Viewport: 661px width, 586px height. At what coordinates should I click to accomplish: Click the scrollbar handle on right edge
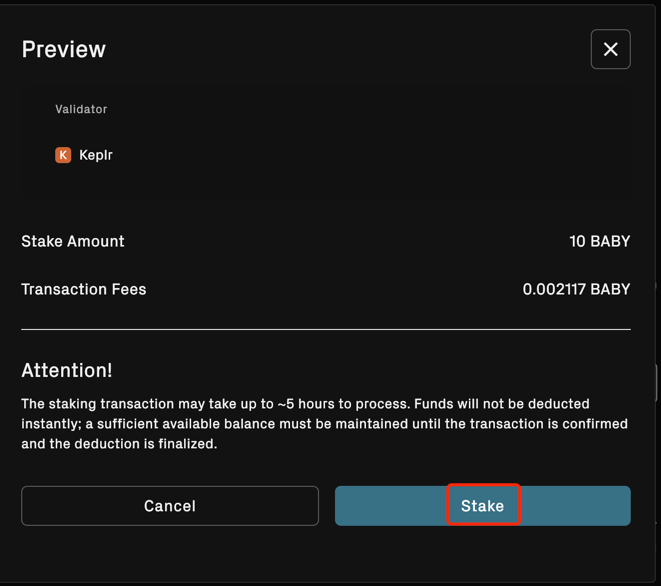[x=656, y=382]
